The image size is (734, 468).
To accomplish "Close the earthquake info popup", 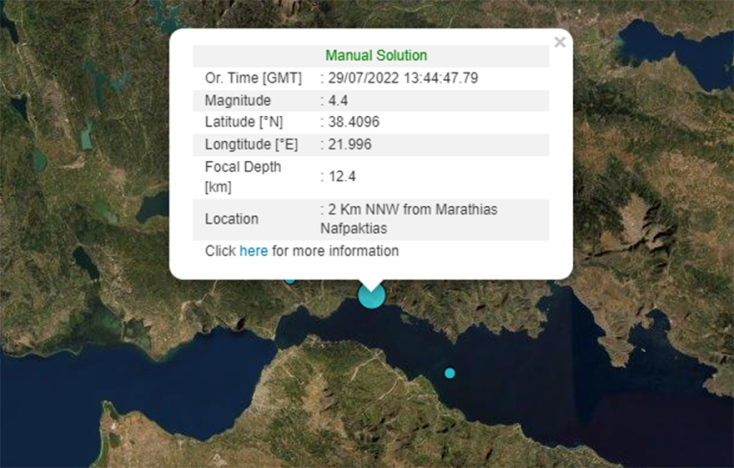I will tap(560, 42).
